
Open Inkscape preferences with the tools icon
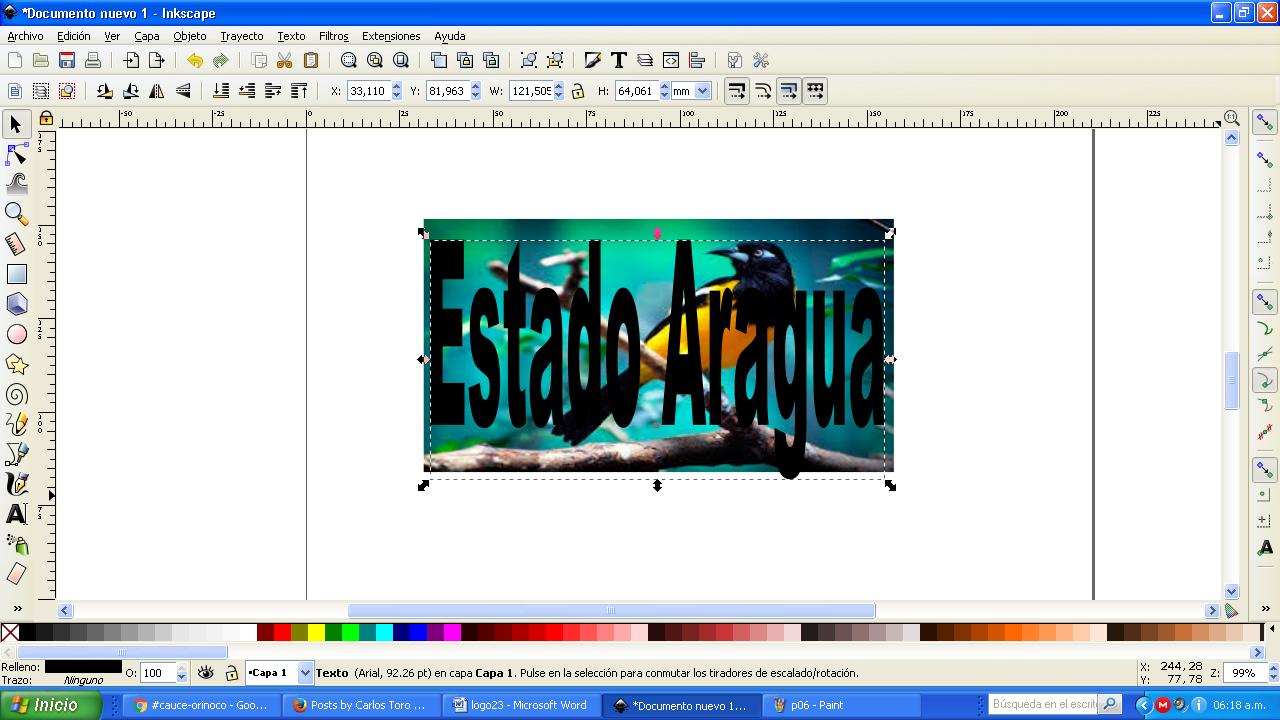coord(761,61)
